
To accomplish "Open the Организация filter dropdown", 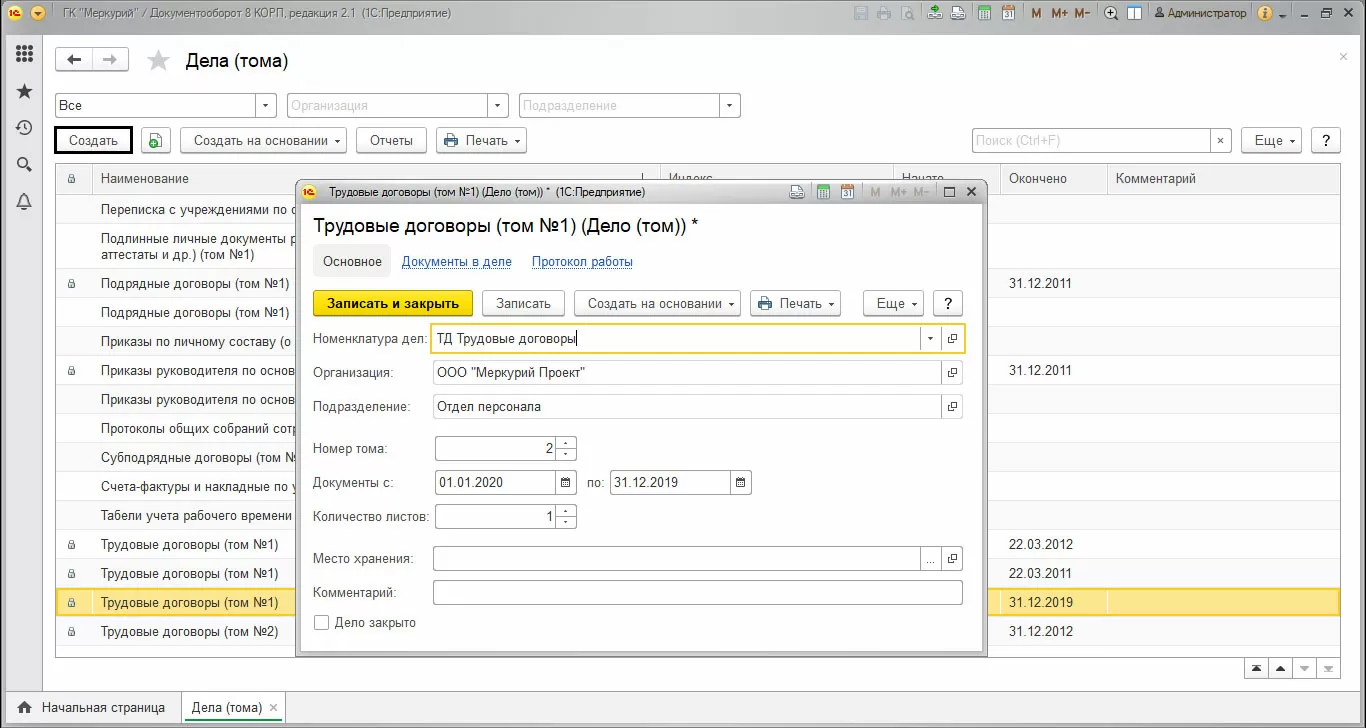I will (x=499, y=106).
